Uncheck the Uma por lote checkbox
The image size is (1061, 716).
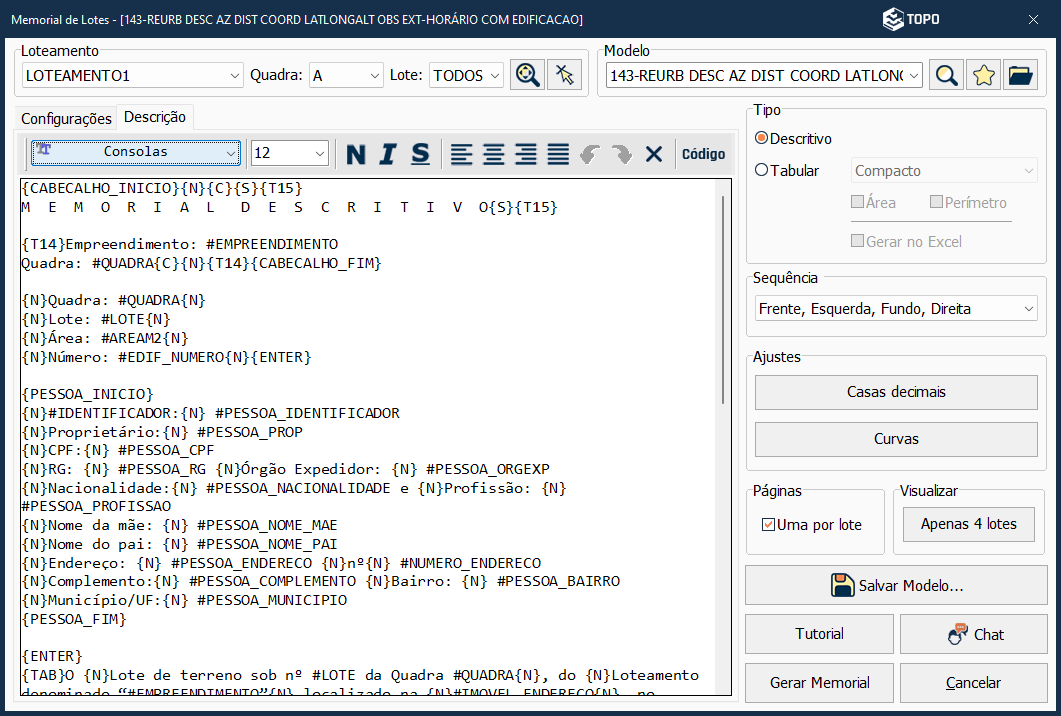(x=768, y=524)
